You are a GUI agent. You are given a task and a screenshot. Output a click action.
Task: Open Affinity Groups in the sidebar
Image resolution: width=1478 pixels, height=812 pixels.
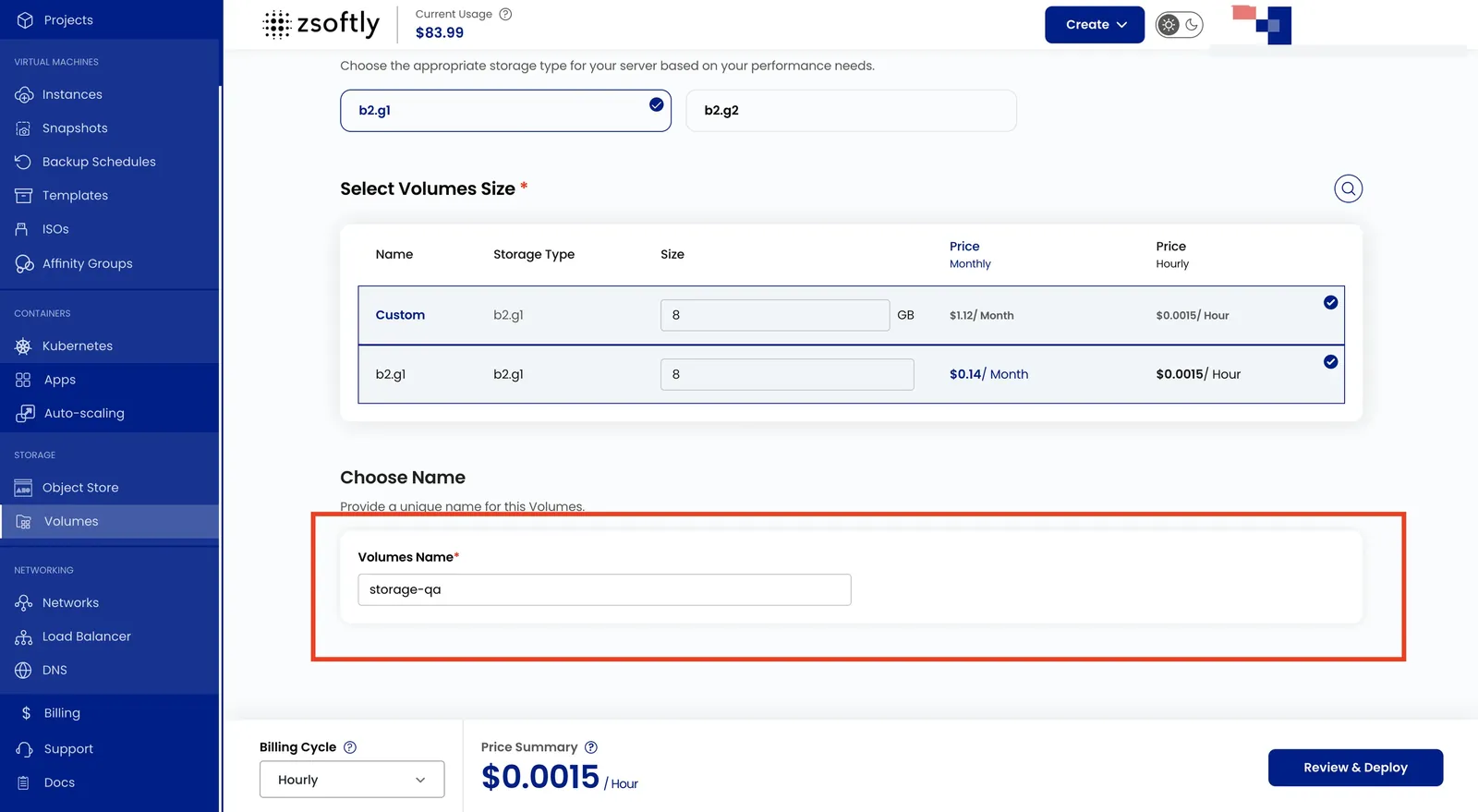88,263
